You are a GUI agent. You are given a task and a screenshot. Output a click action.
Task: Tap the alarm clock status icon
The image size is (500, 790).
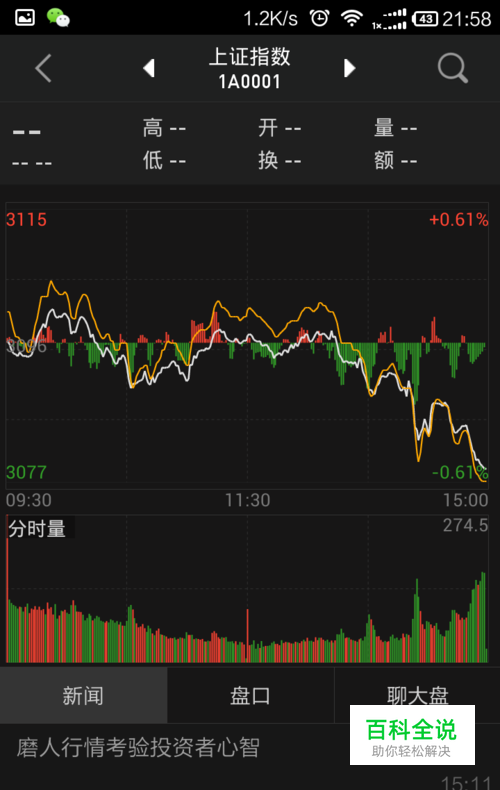coord(320,18)
